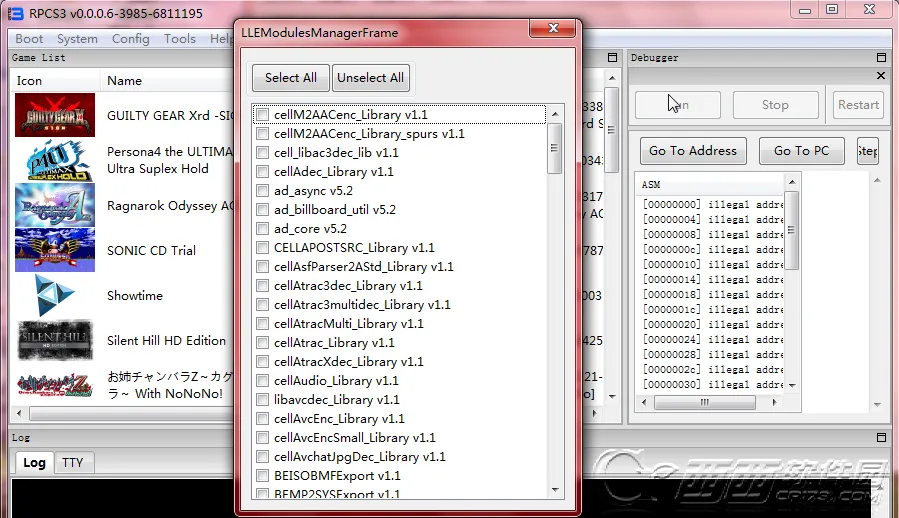The image size is (899, 518).
Task: Click the GUILTY GEAR Xrd game icon
Action: (x=55, y=115)
